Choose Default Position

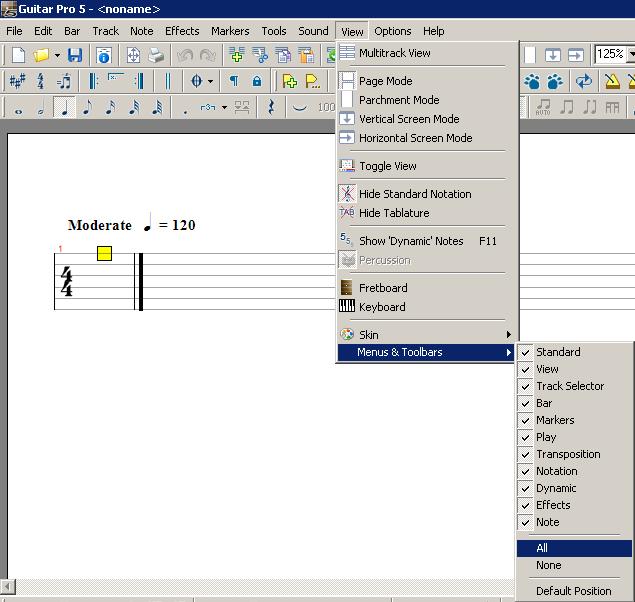pos(574,591)
